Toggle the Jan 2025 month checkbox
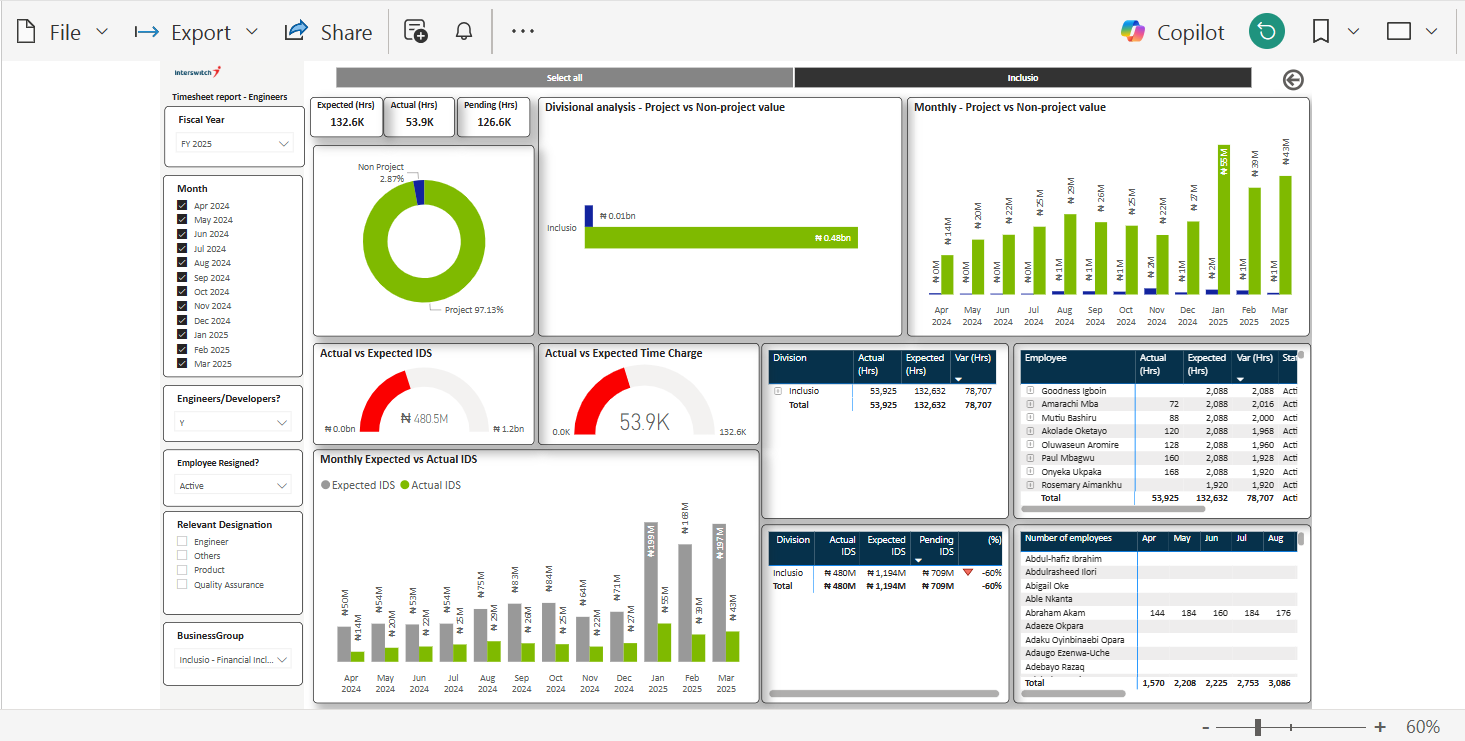 tap(182, 335)
